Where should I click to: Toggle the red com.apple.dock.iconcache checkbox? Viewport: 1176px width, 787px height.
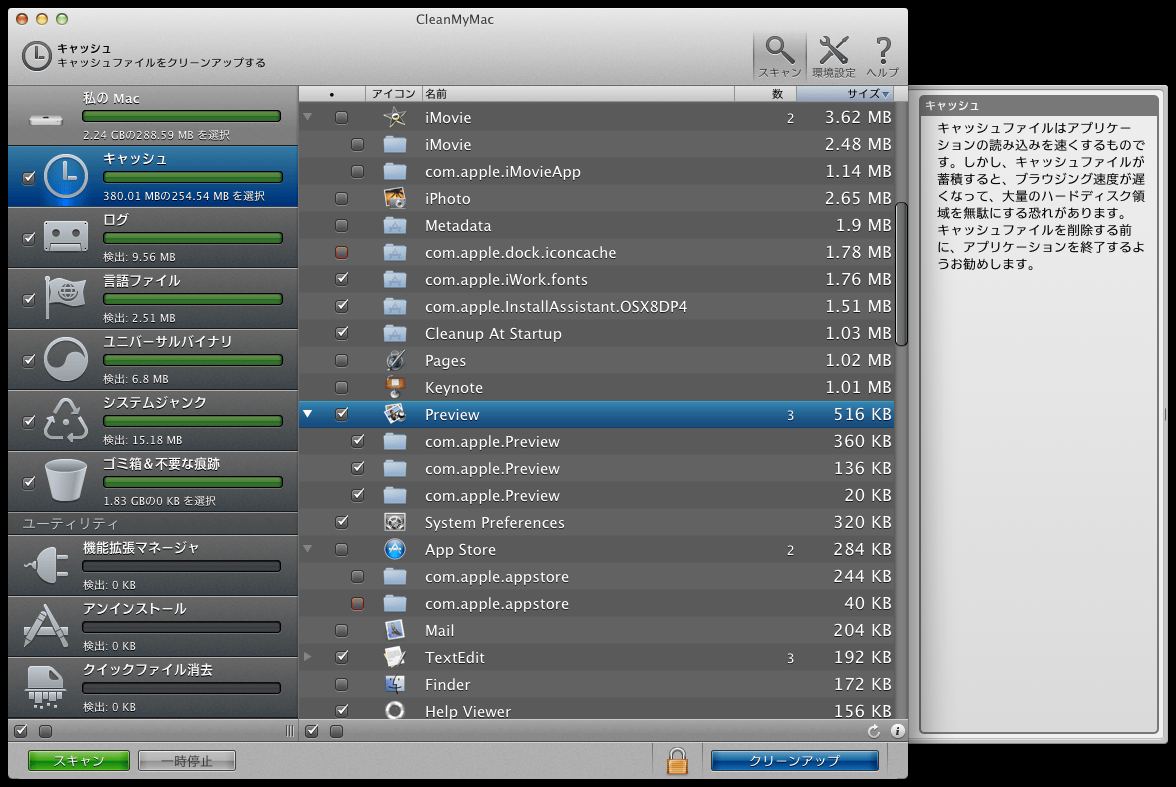pos(341,252)
